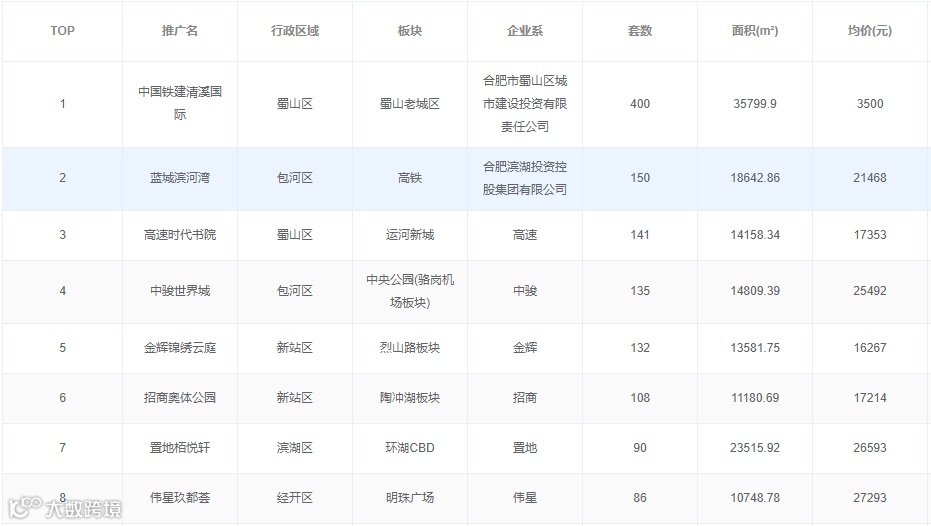Click enterprise cell 金辉
This screenshot has height=526, width=931.
tap(525, 348)
